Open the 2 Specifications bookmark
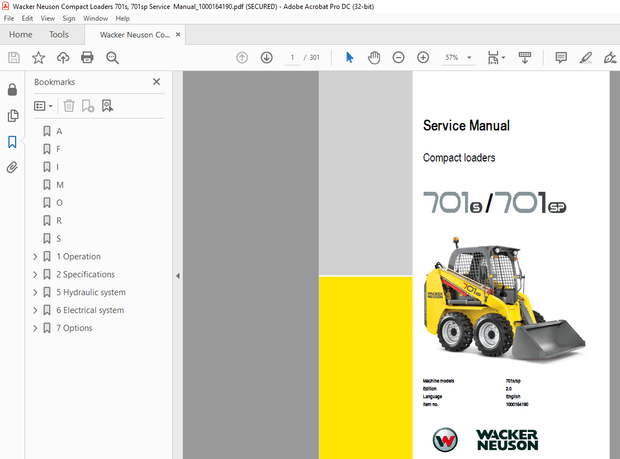The height and width of the screenshot is (459, 620). (x=85, y=274)
